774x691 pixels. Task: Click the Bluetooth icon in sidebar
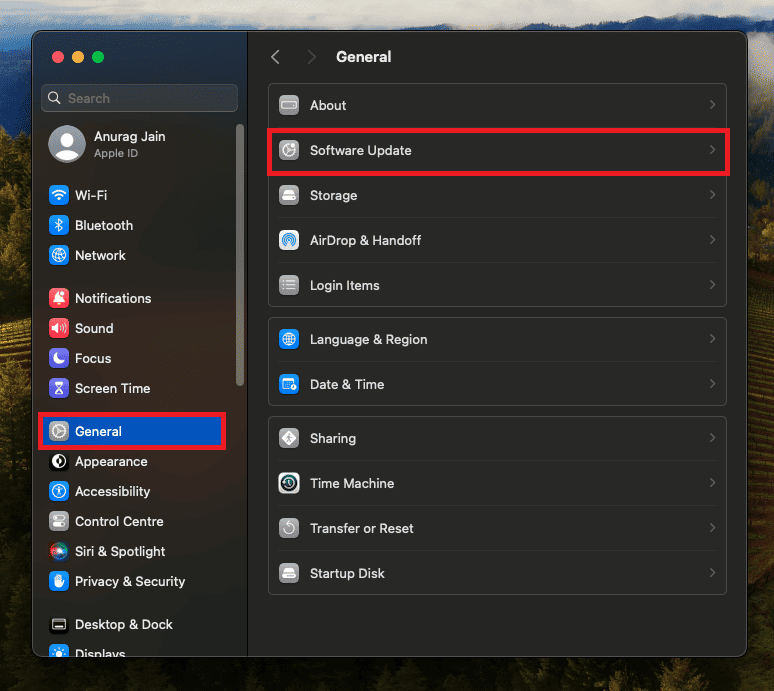[x=59, y=225]
